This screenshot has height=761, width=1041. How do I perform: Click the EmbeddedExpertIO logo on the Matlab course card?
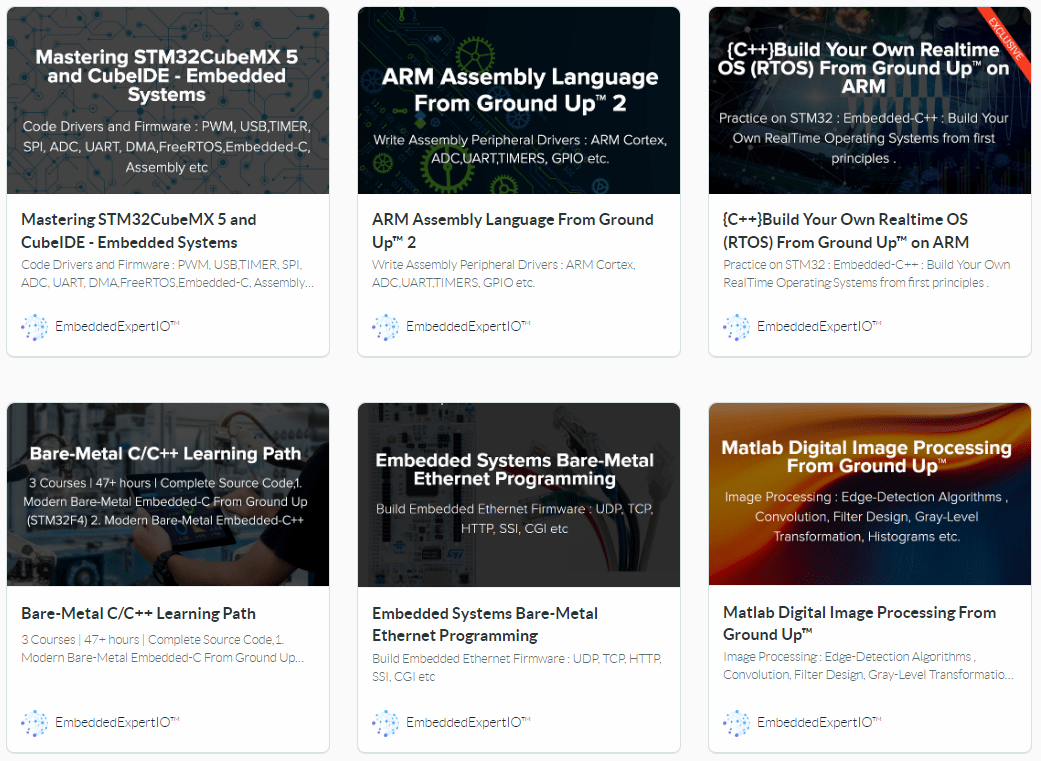point(736,723)
